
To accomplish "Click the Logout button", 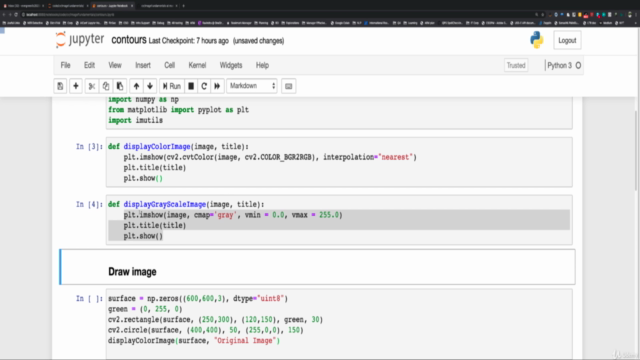I will point(567,40).
